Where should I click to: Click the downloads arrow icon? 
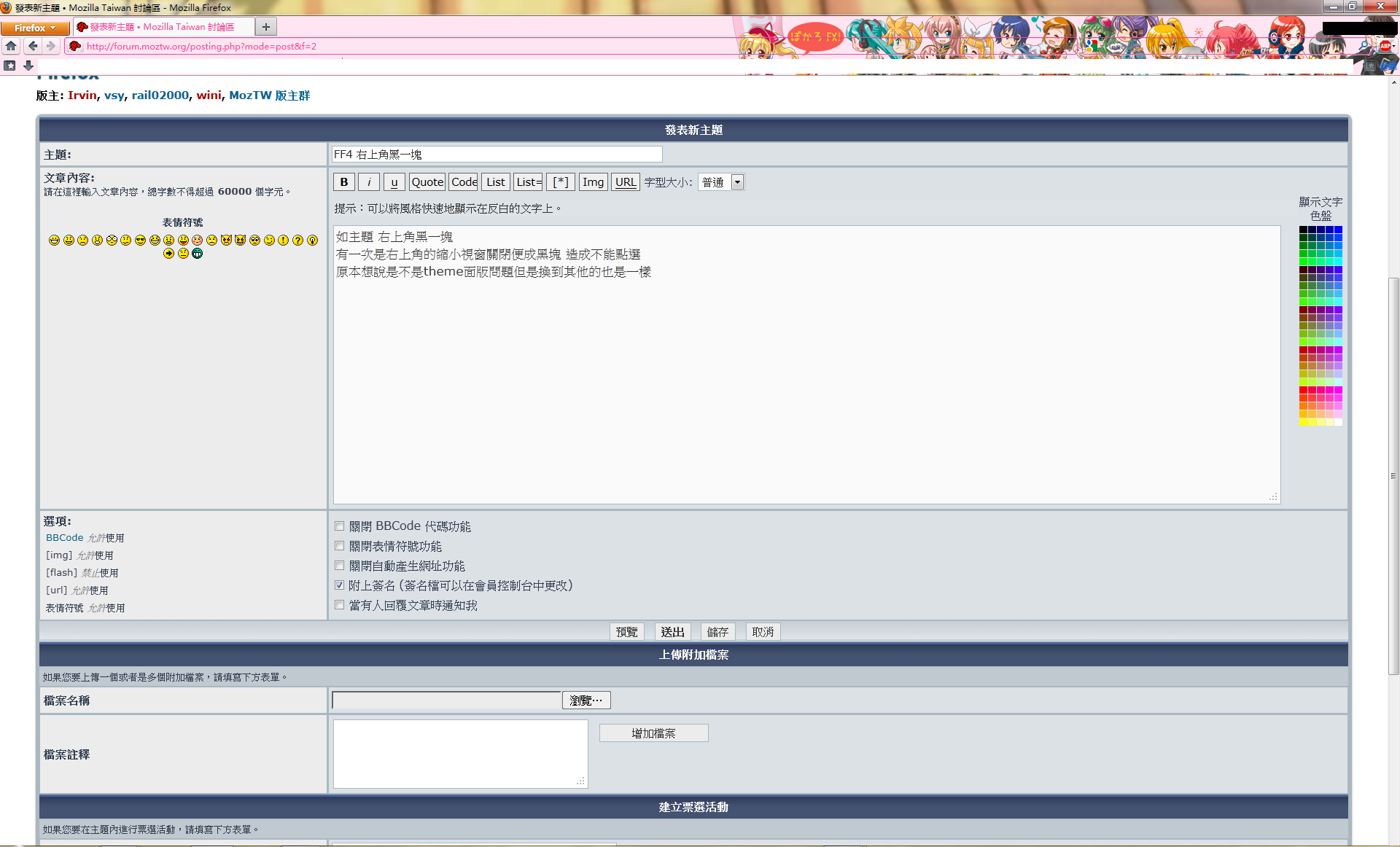point(28,66)
